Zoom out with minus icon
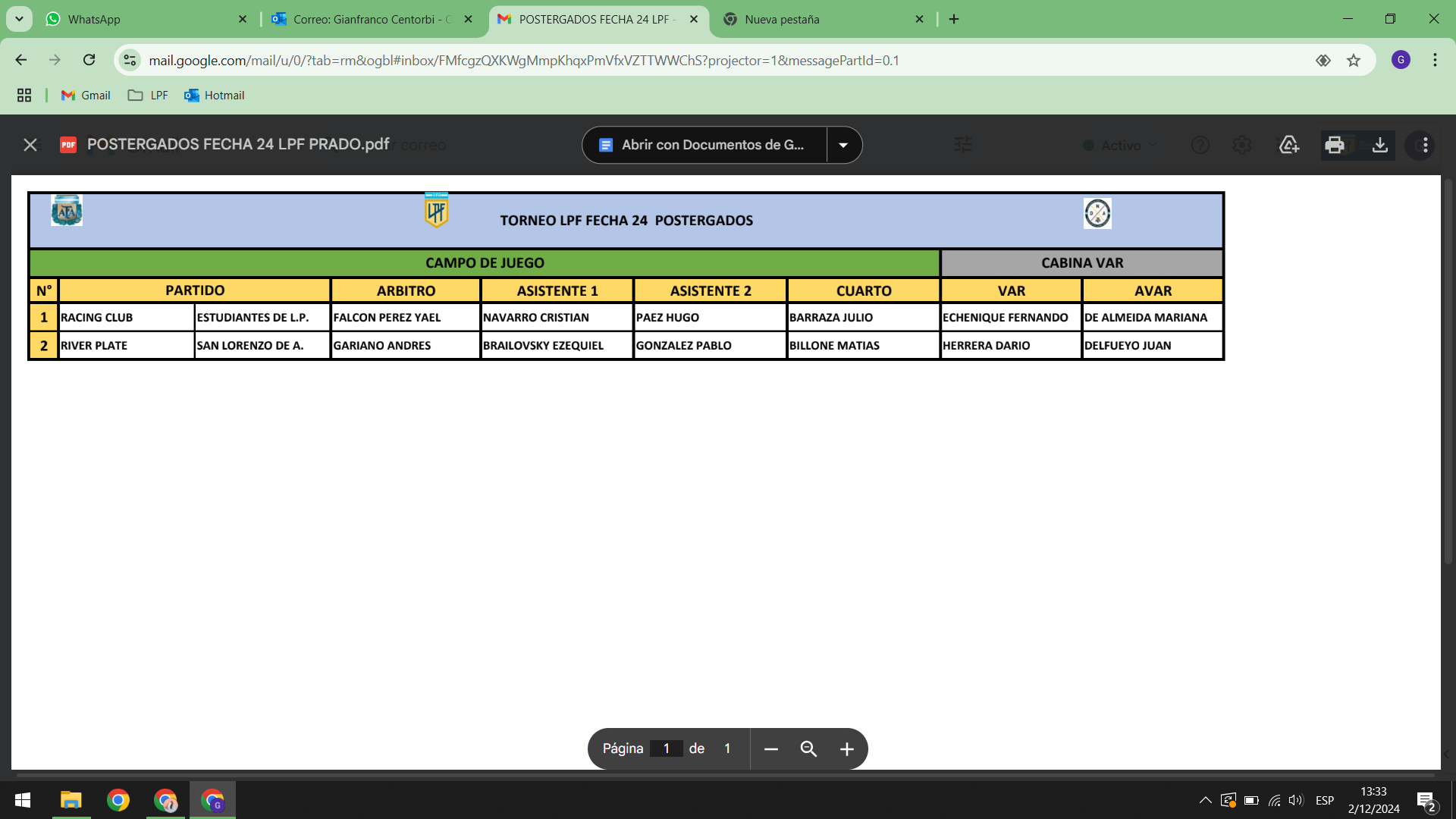 coord(771,749)
